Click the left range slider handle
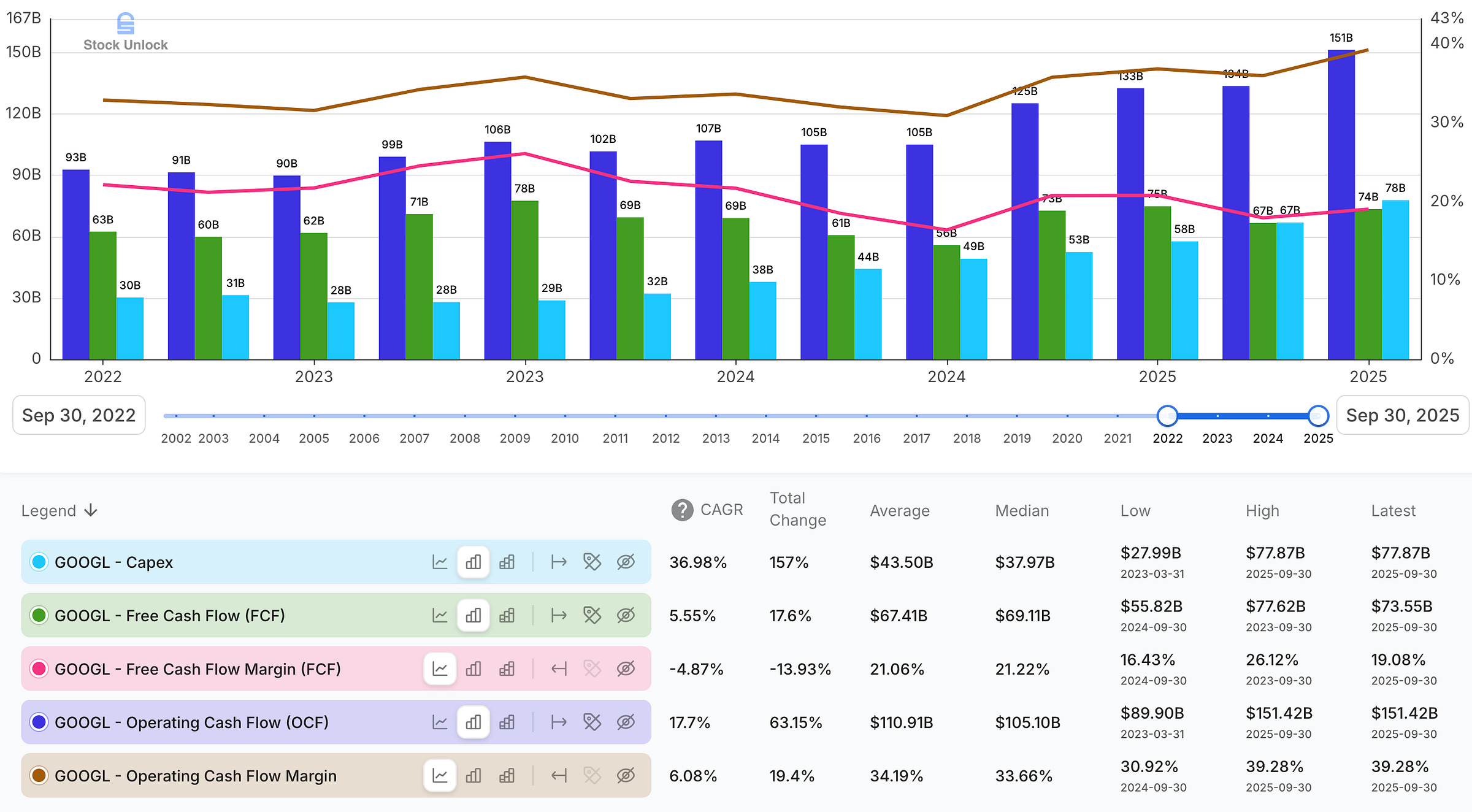 tap(1167, 416)
